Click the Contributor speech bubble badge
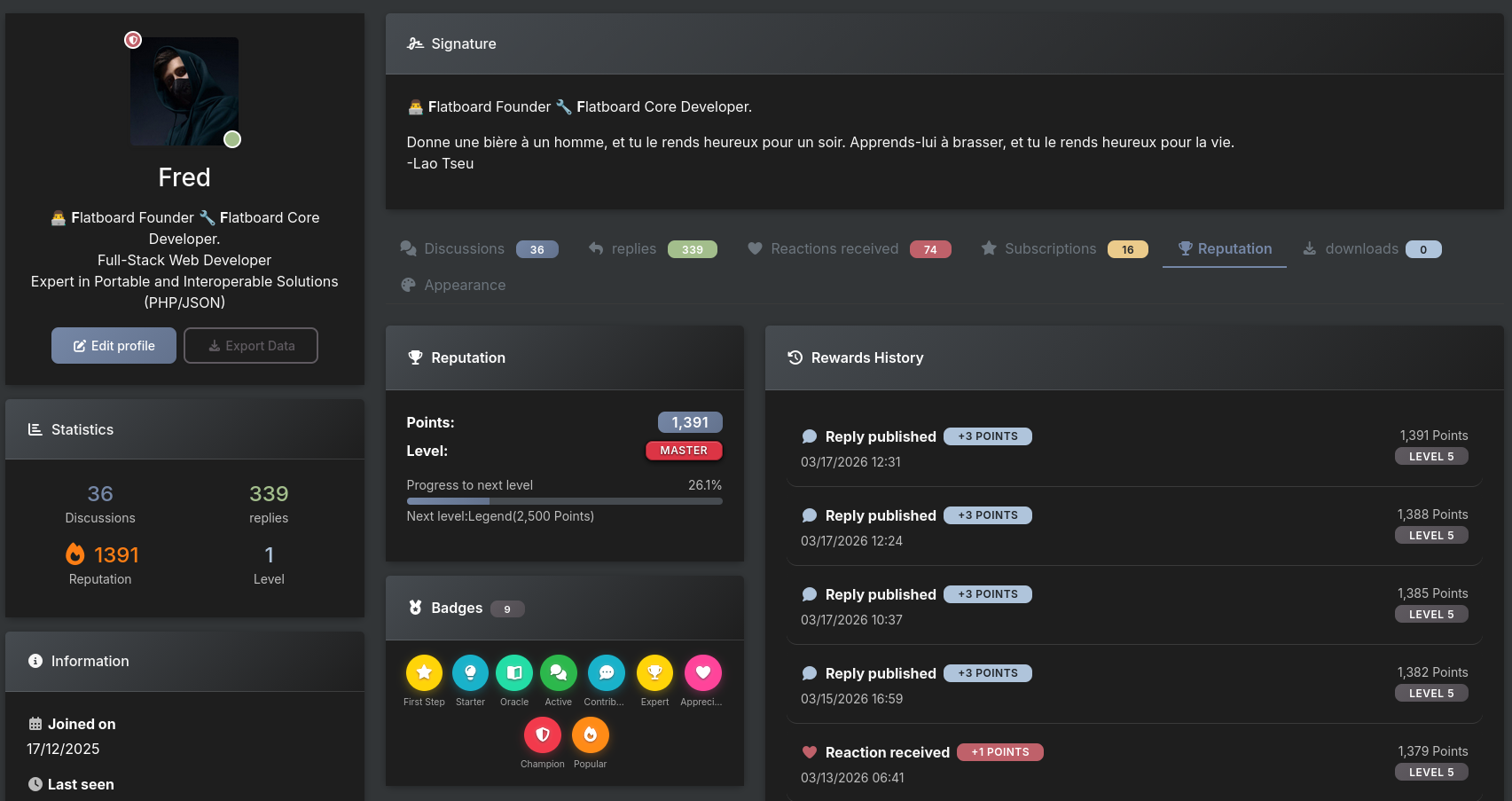This screenshot has height=801, width=1512. (x=607, y=673)
